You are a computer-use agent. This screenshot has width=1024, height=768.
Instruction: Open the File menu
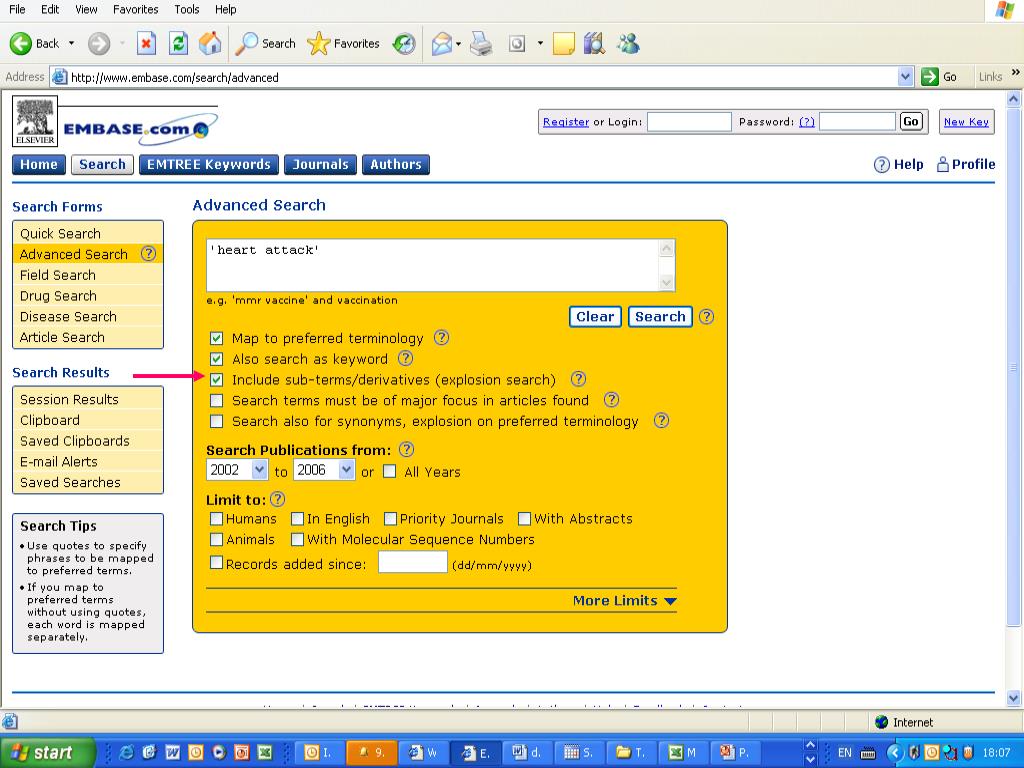17,9
